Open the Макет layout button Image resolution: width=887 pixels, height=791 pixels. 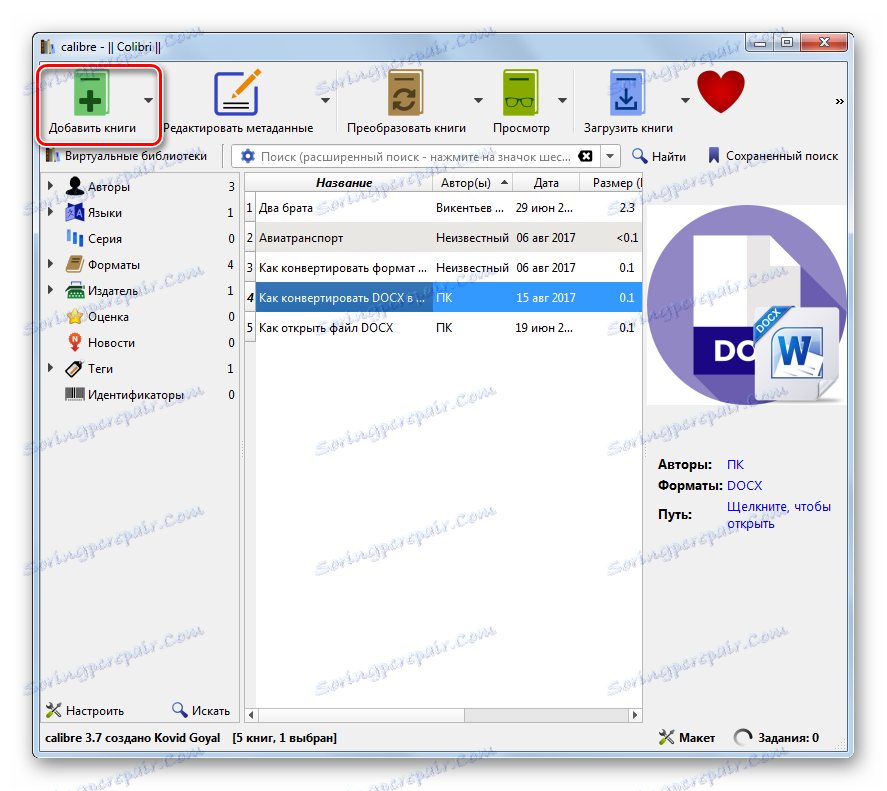(687, 738)
